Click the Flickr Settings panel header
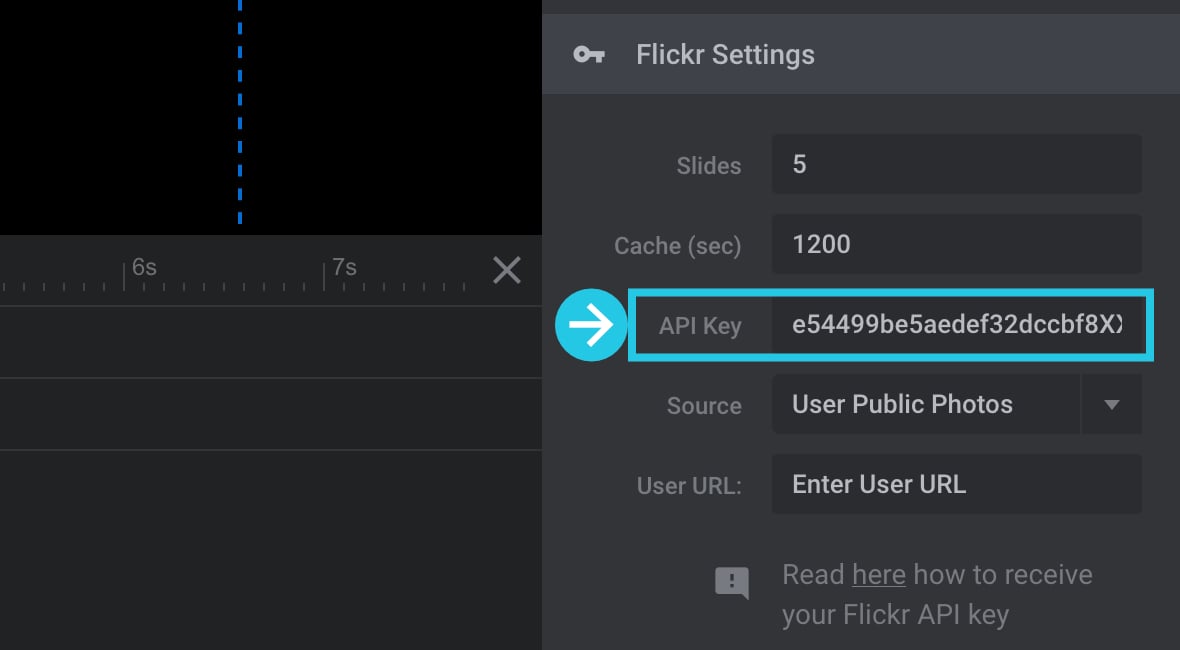 point(861,54)
